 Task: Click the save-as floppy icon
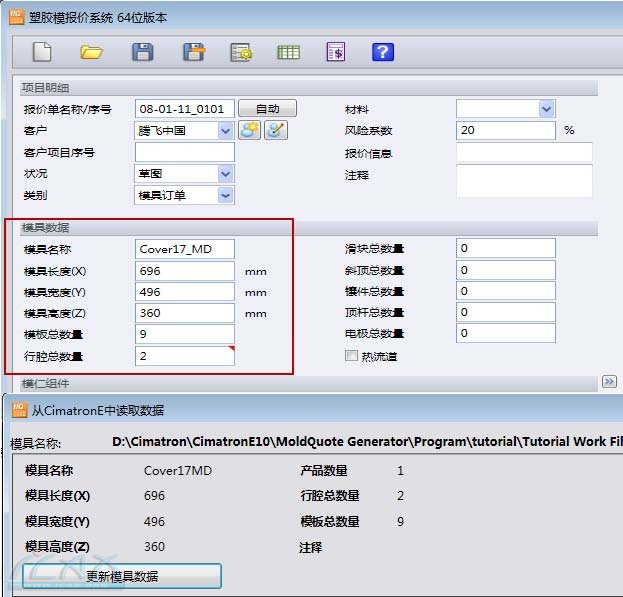(x=194, y=52)
